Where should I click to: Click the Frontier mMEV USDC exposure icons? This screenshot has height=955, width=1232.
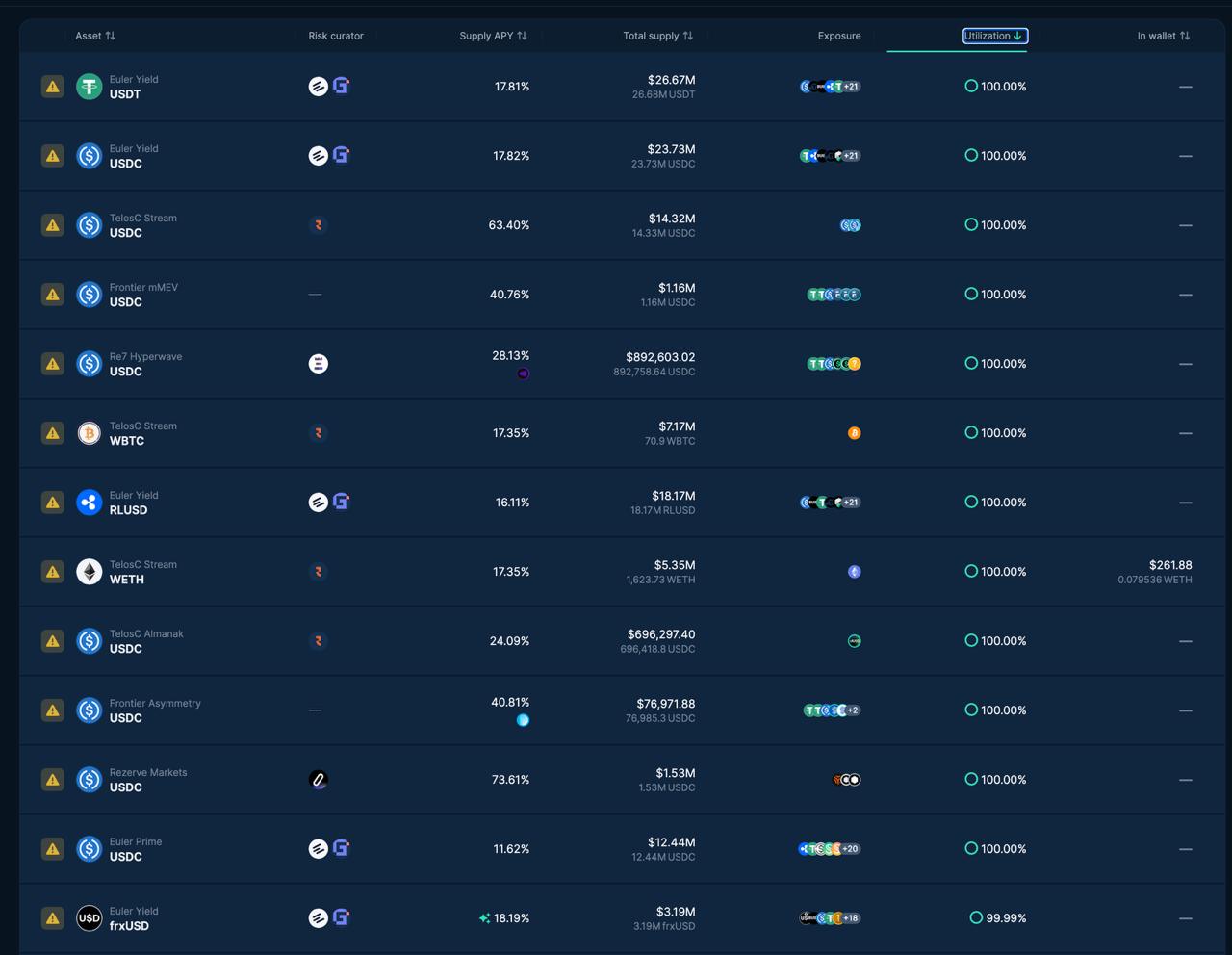click(x=834, y=295)
